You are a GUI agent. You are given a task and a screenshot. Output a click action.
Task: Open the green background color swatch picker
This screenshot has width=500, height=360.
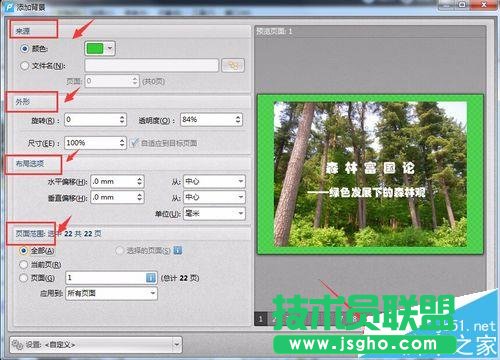pyautogui.click(x=95, y=49)
